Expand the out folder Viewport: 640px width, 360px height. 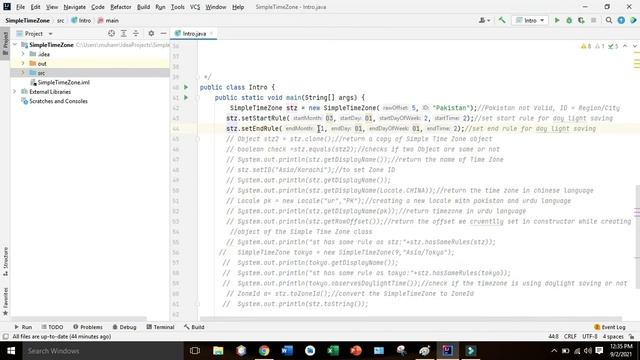pyautogui.click(x=23, y=63)
